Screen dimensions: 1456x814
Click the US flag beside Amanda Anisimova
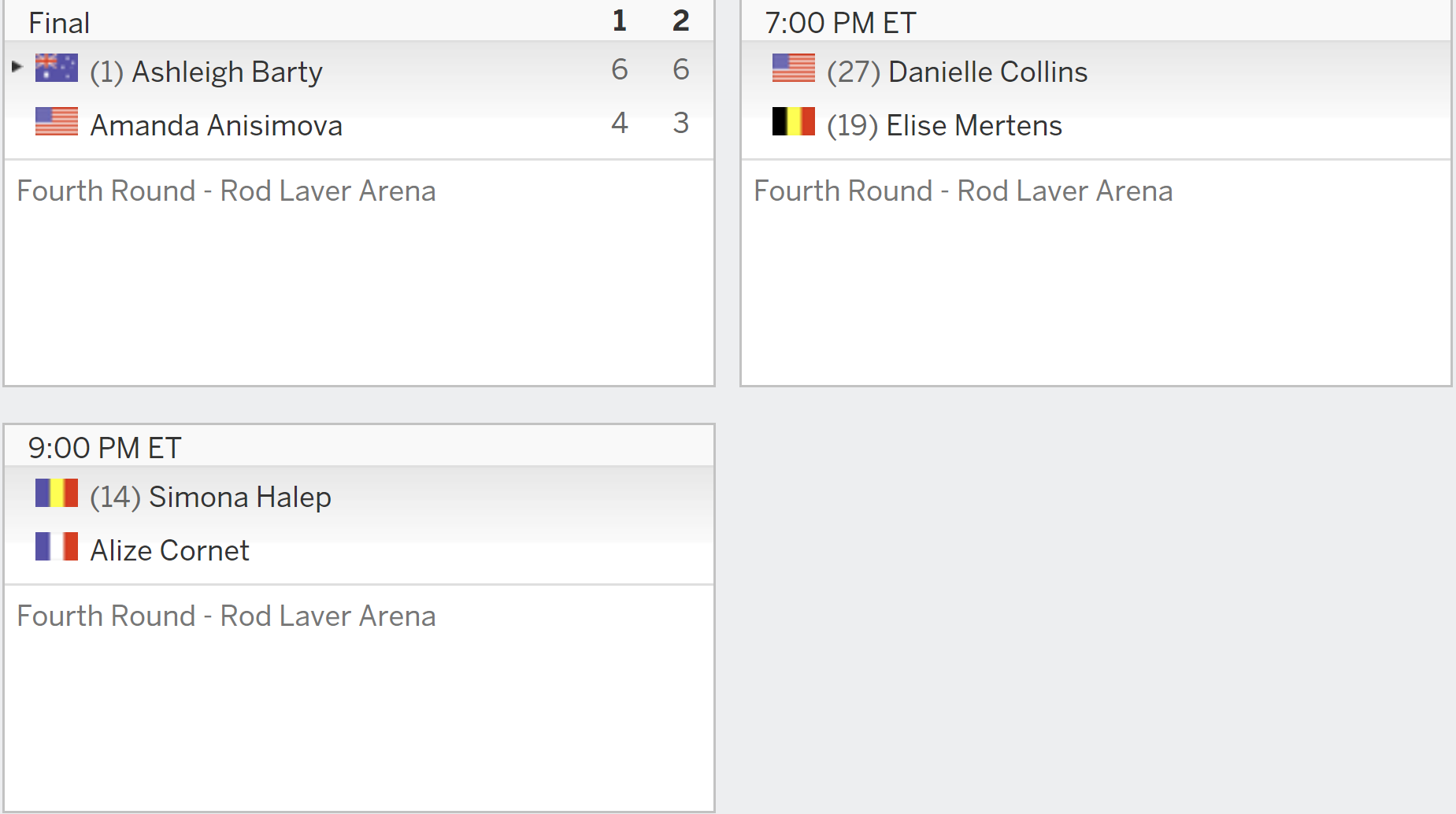pyautogui.click(x=57, y=121)
